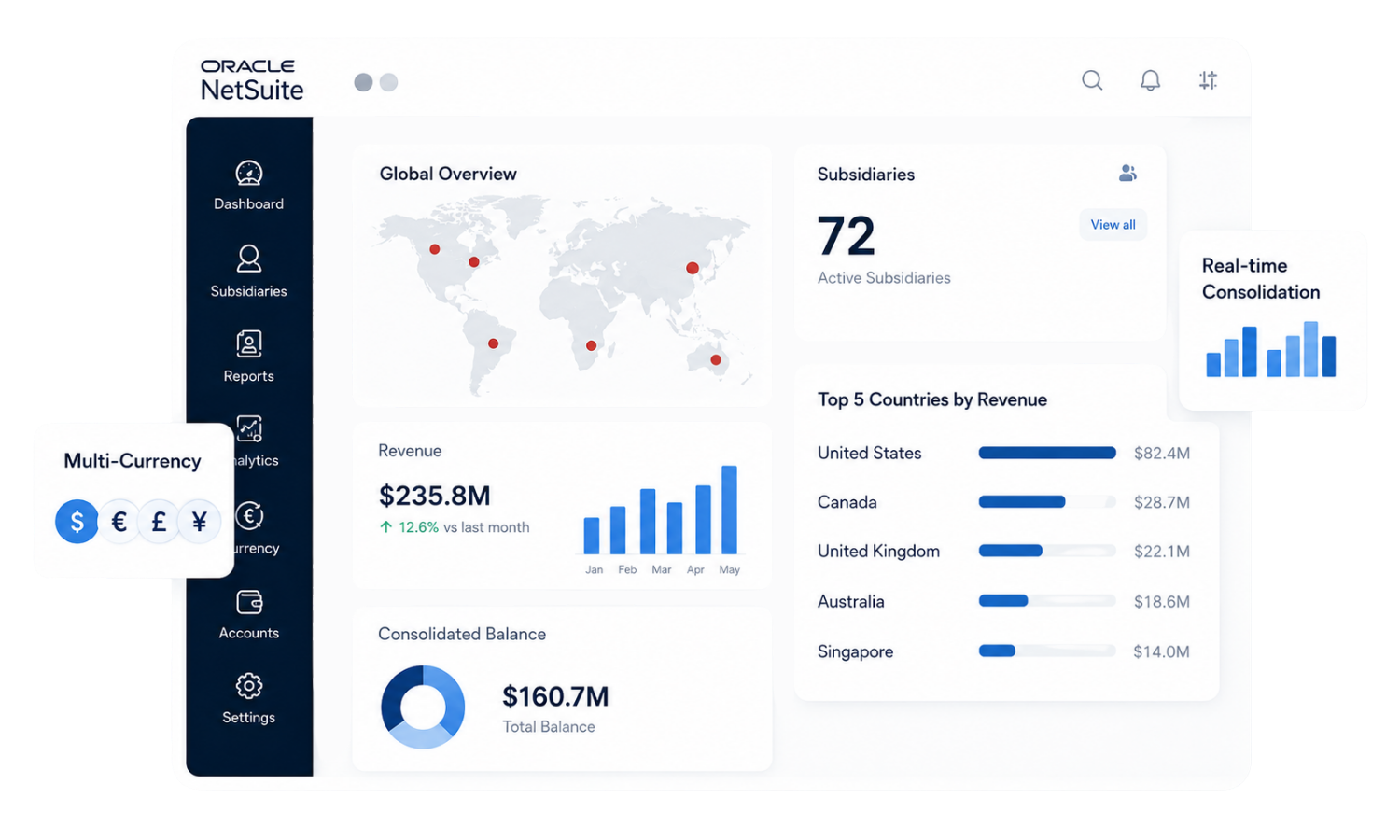Open the Currency sidebar euro icon
The width and height of the screenshot is (1400, 840).
click(249, 515)
